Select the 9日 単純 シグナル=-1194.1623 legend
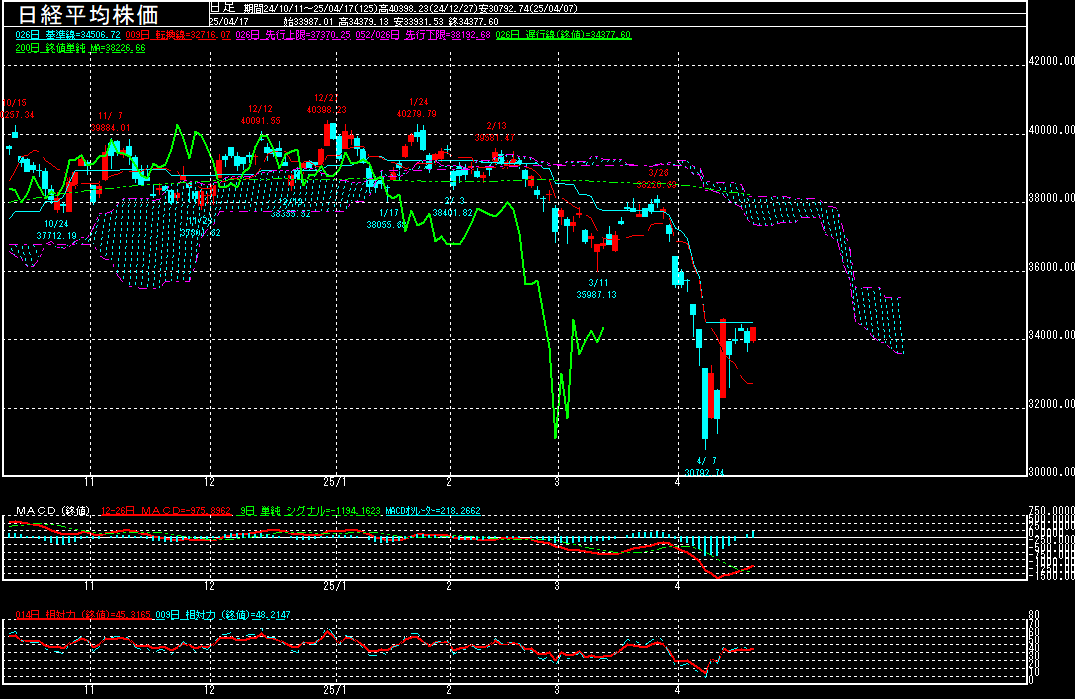The width and height of the screenshot is (1076, 699). pos(310,511)
